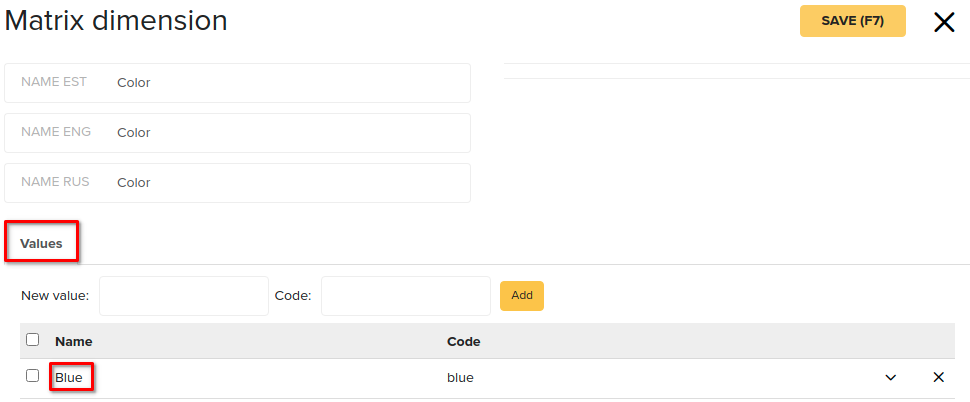The width and height of the screenshot is (970, 402).
Task: Toggle the select-all checkbox in header
Action: [32, 340]
